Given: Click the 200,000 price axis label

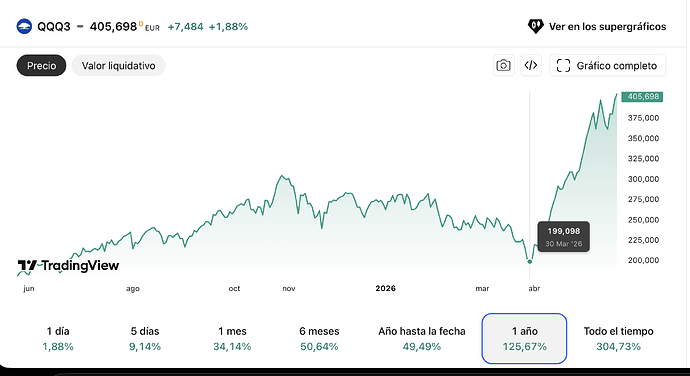Looking at the screenshot, I should click(x=643, y=260).
